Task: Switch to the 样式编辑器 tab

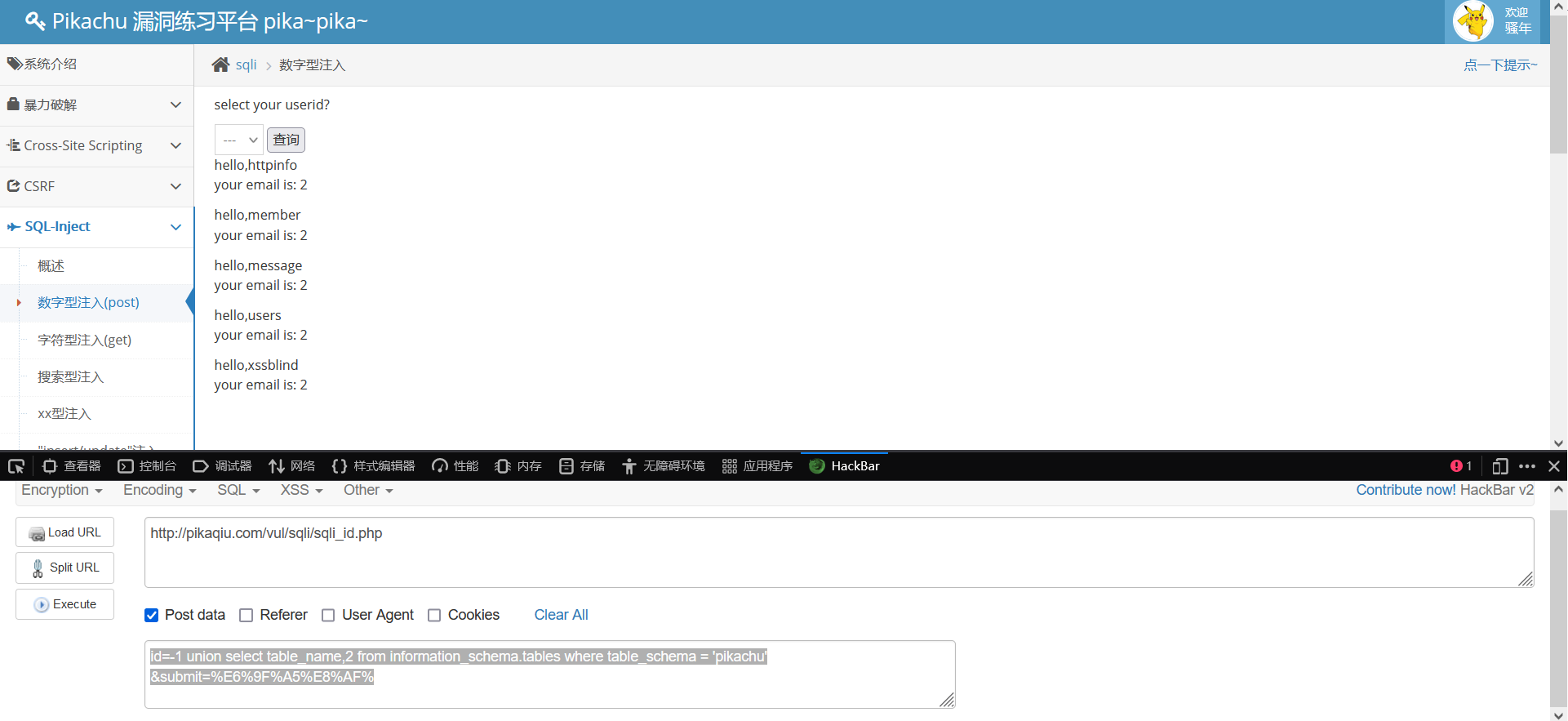Action: click(x=374, y=466)
